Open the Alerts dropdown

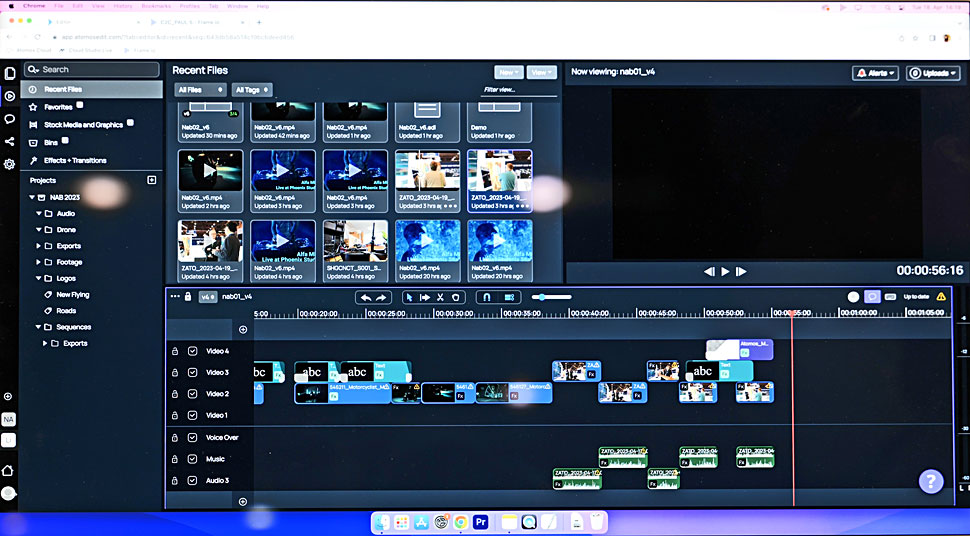pos(875,73)
